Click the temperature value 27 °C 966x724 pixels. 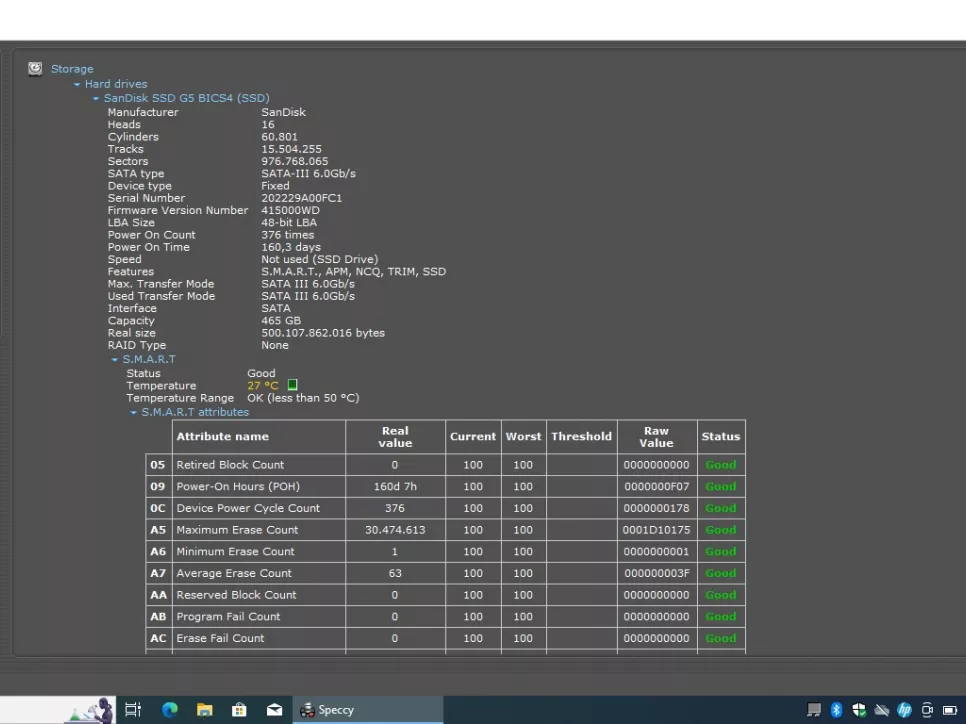(263, 386)
